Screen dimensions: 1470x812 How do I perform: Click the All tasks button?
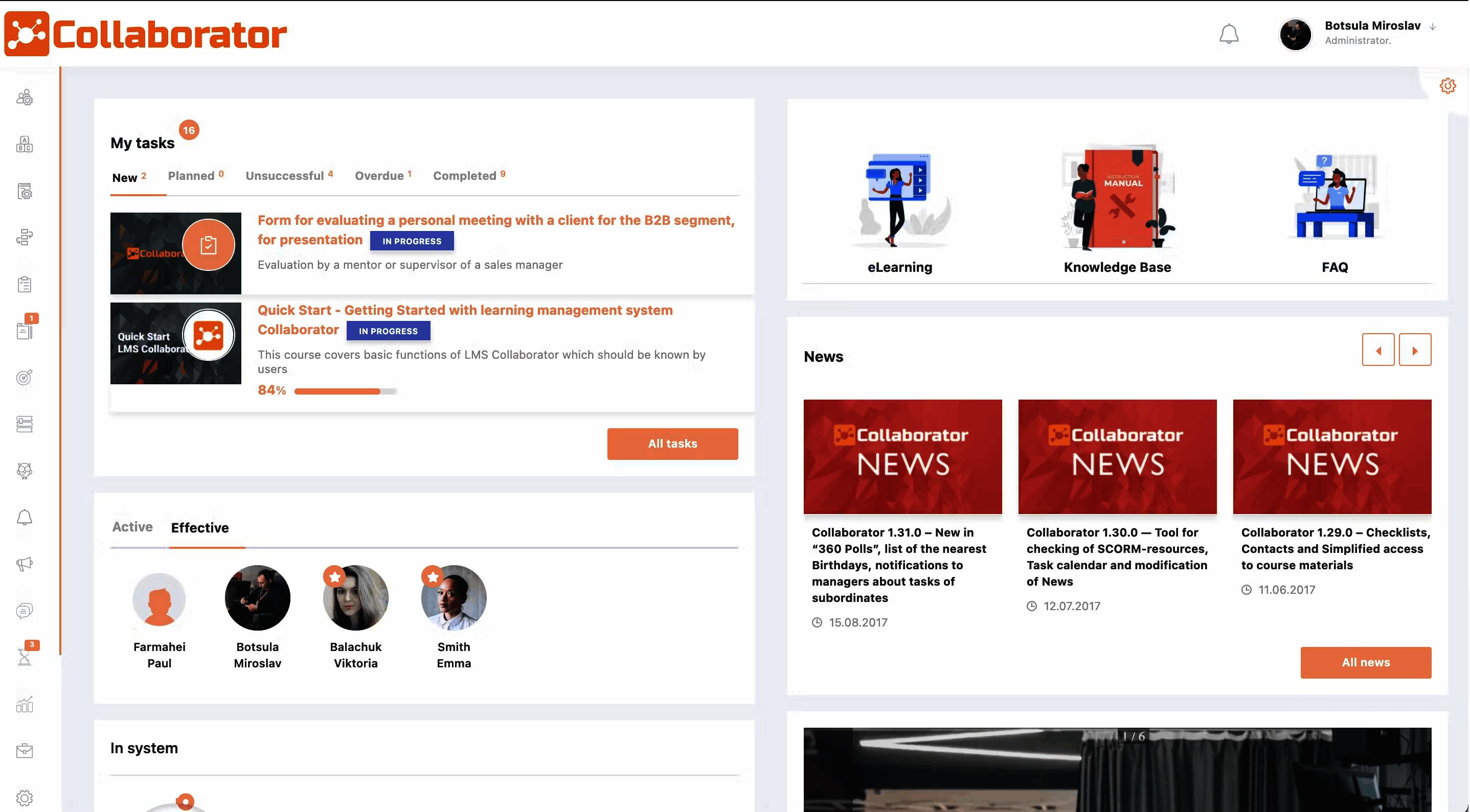click(x=672, y=444)
